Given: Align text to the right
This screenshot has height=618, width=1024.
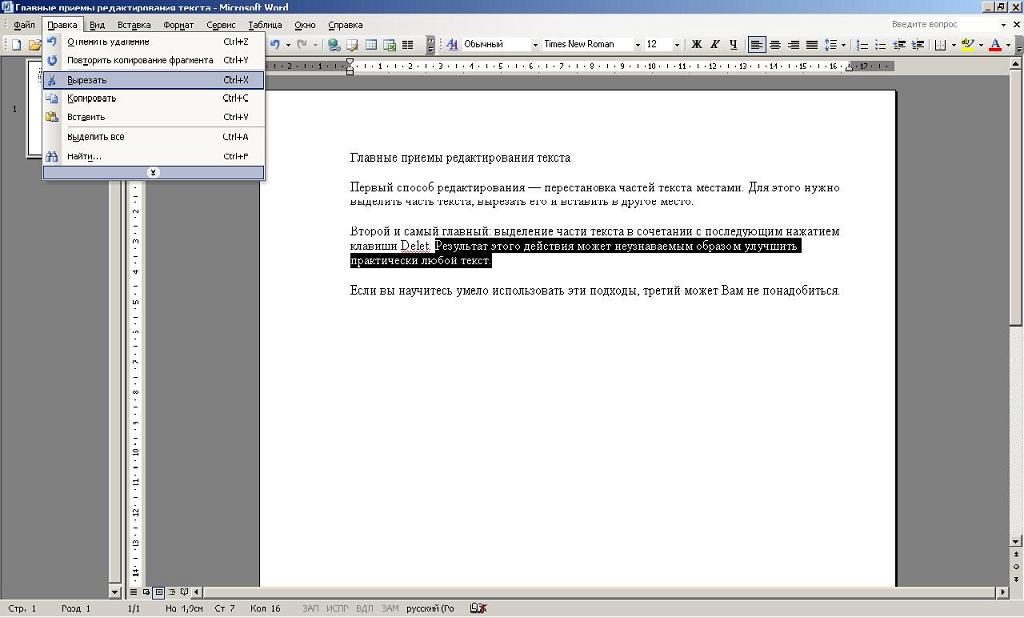Looking at the screenshot, I should coord(793,44).
